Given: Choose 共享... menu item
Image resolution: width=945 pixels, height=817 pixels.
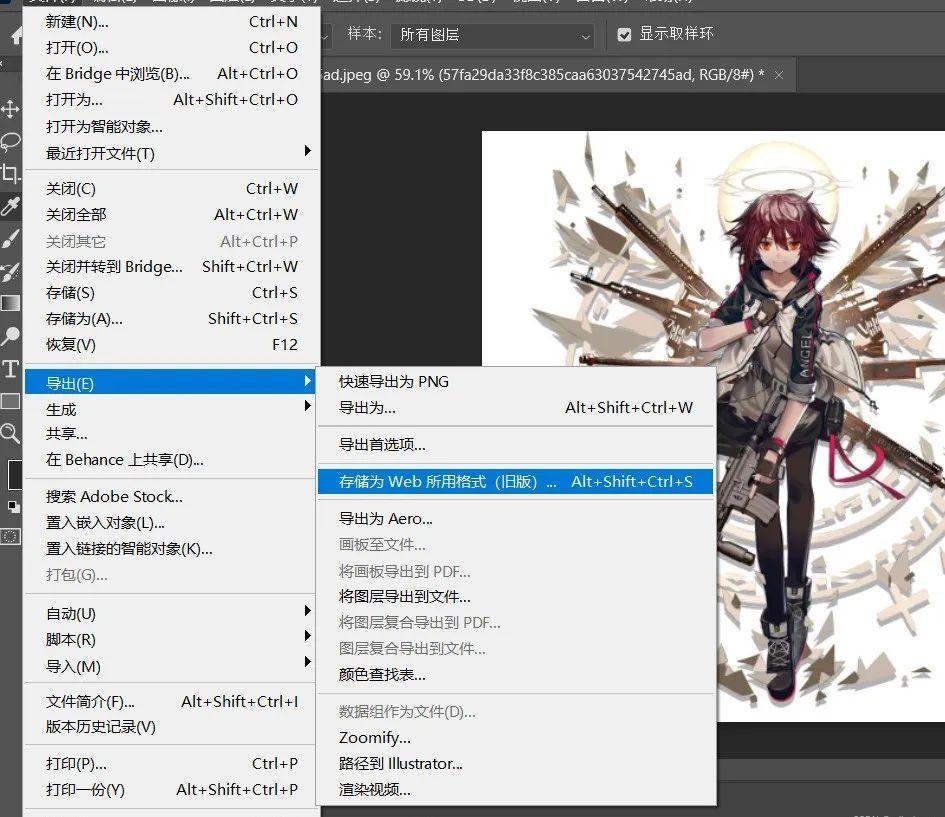Looking at the screenshot, I should point(172,434).
